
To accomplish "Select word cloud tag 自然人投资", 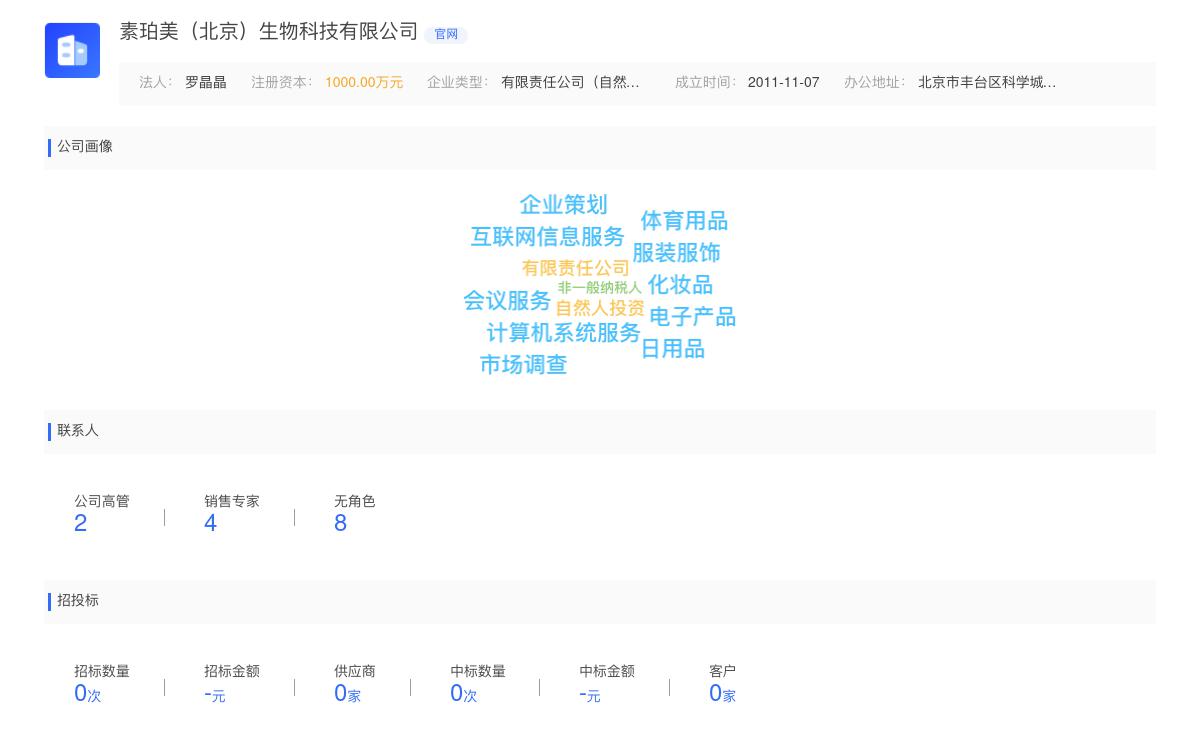I will pos(600,308).
